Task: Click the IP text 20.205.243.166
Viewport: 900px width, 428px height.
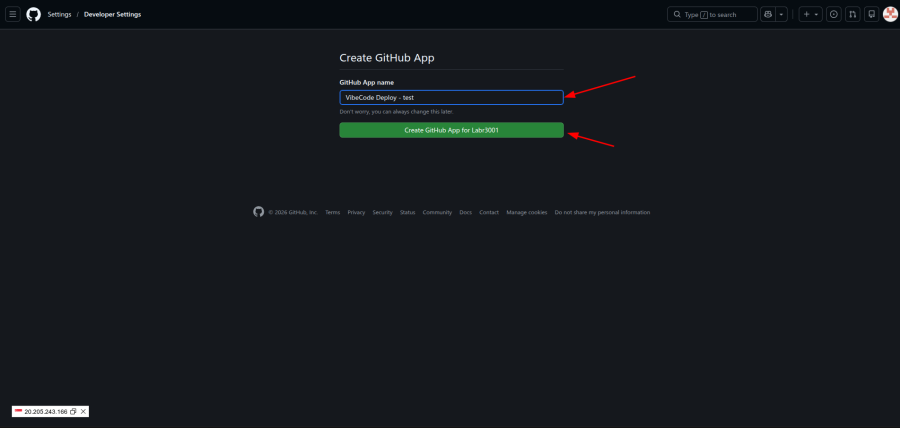Action: coord(46,411)
